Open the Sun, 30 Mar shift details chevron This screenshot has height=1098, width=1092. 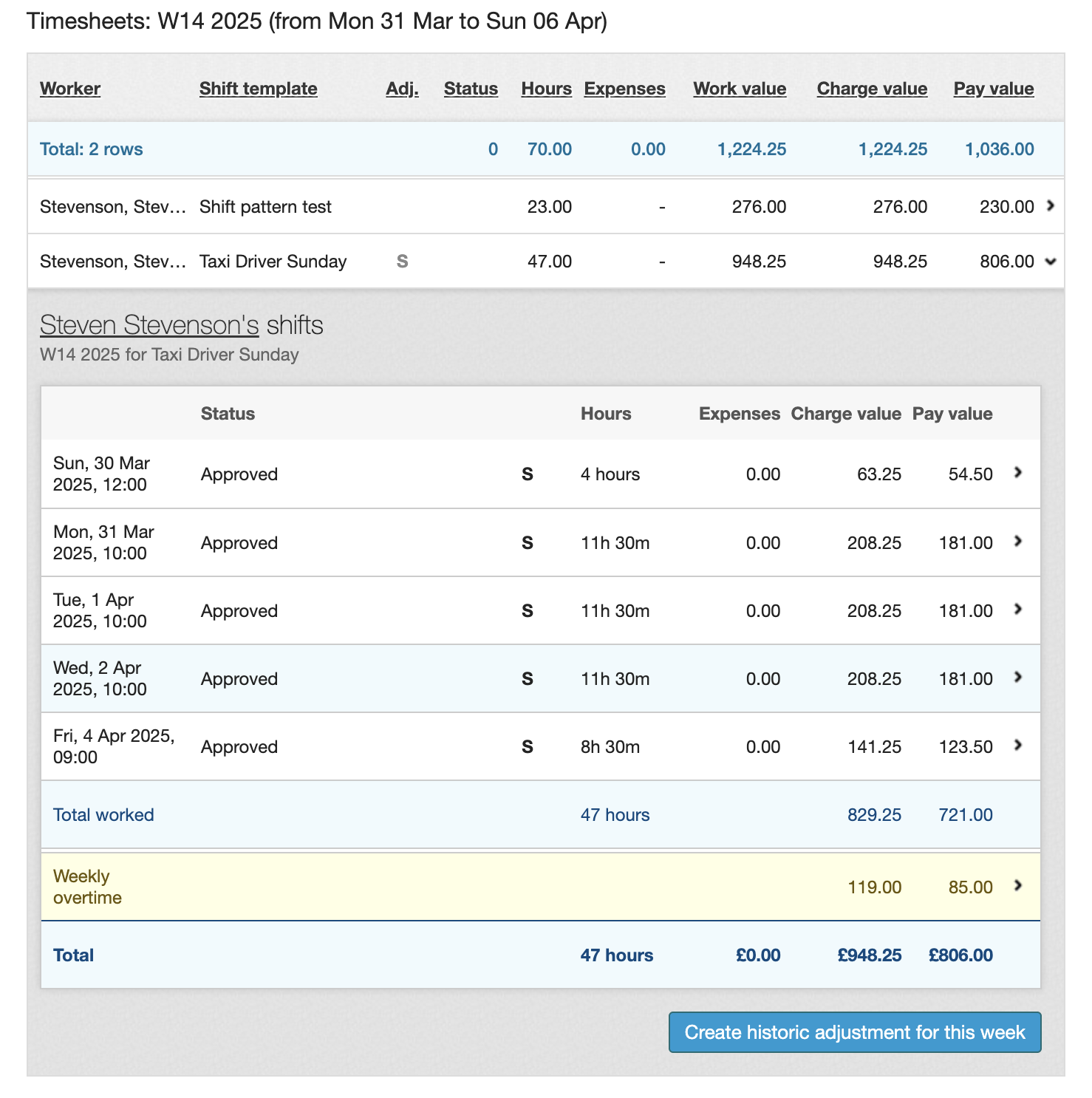tap(1018, 473)
